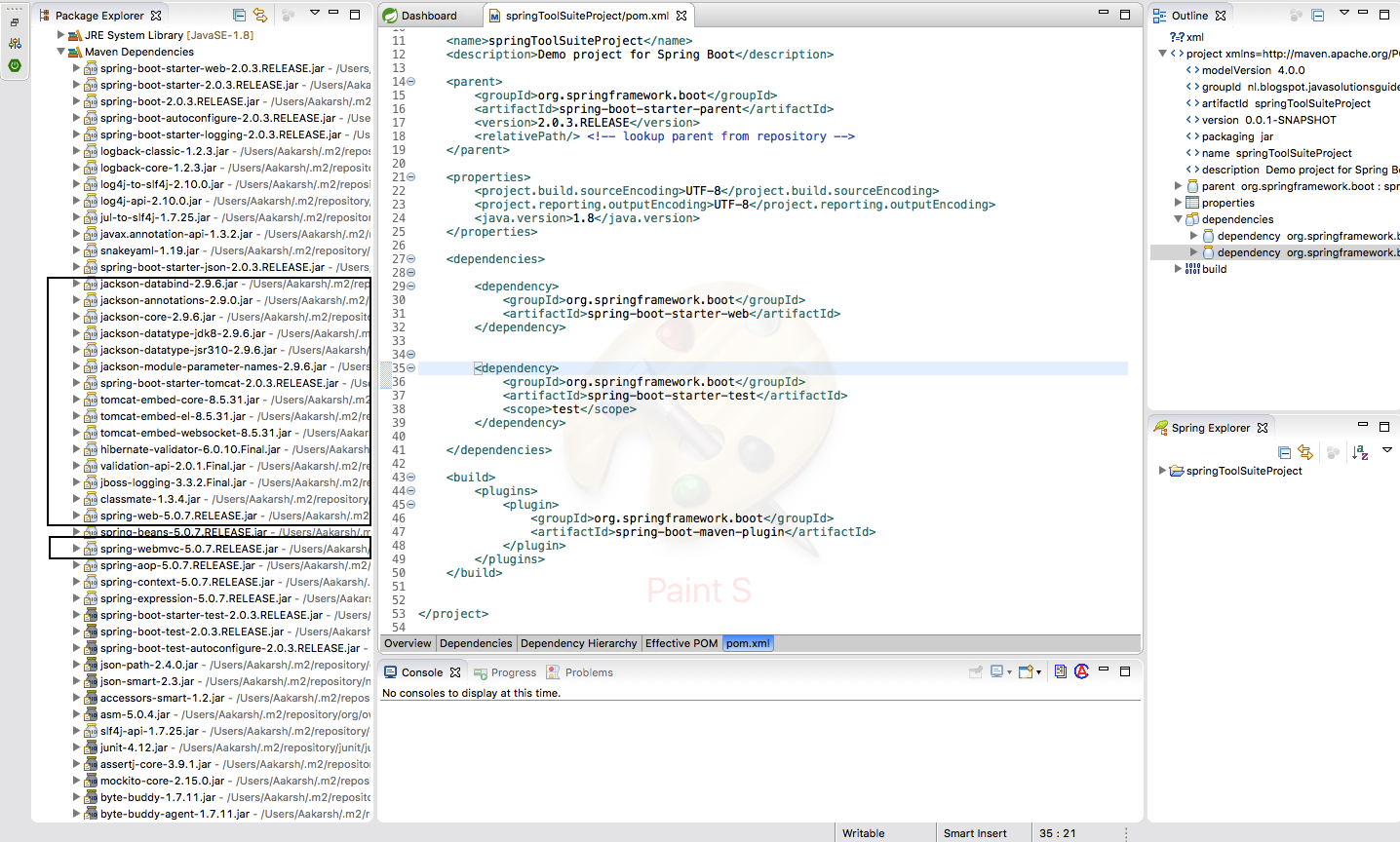This screenshot has height=842, width=1400.
Task: Switch to Dependency Hierarchy tab
Action: tap(578, 643)
